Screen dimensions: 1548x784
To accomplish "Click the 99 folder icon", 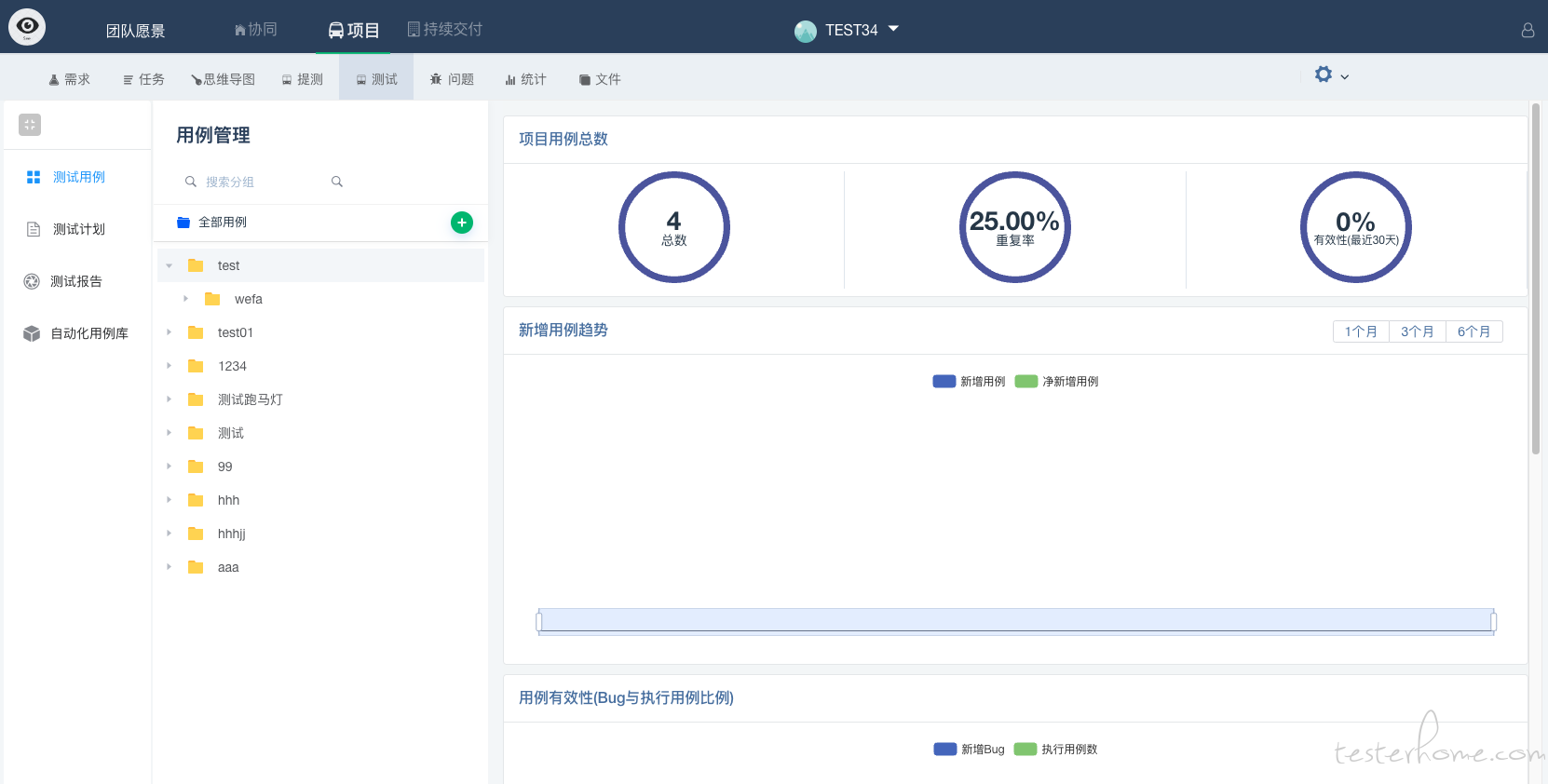I will click(196, 466).
